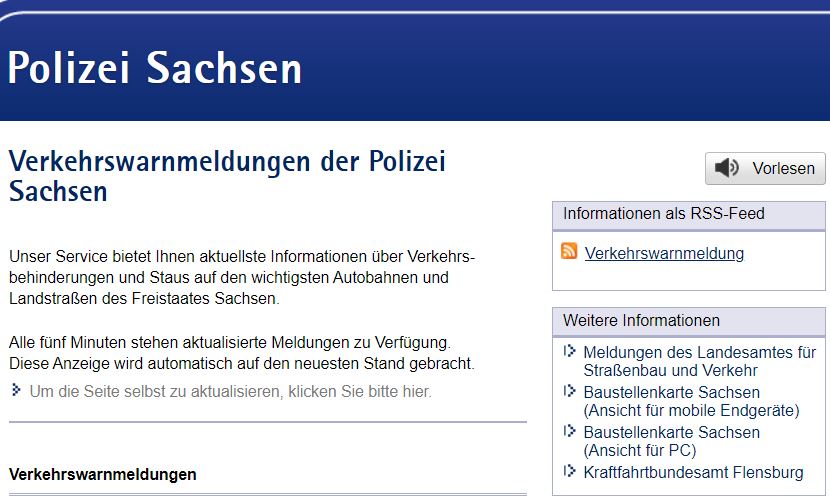Click text 'Alle fünf Minuten stehen aktualisierte Meldungen'

pyautogui.click(x=230, y=342)
